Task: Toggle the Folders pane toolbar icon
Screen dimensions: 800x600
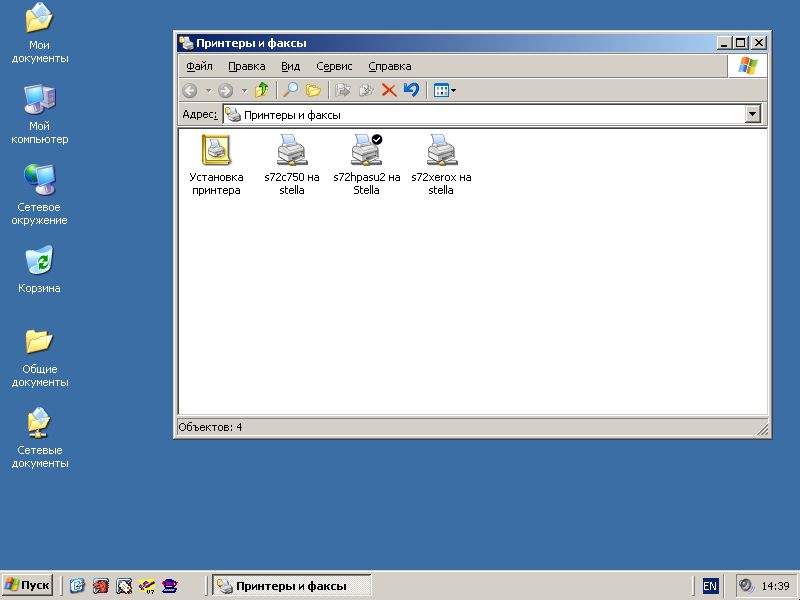Action: [313, 90]
